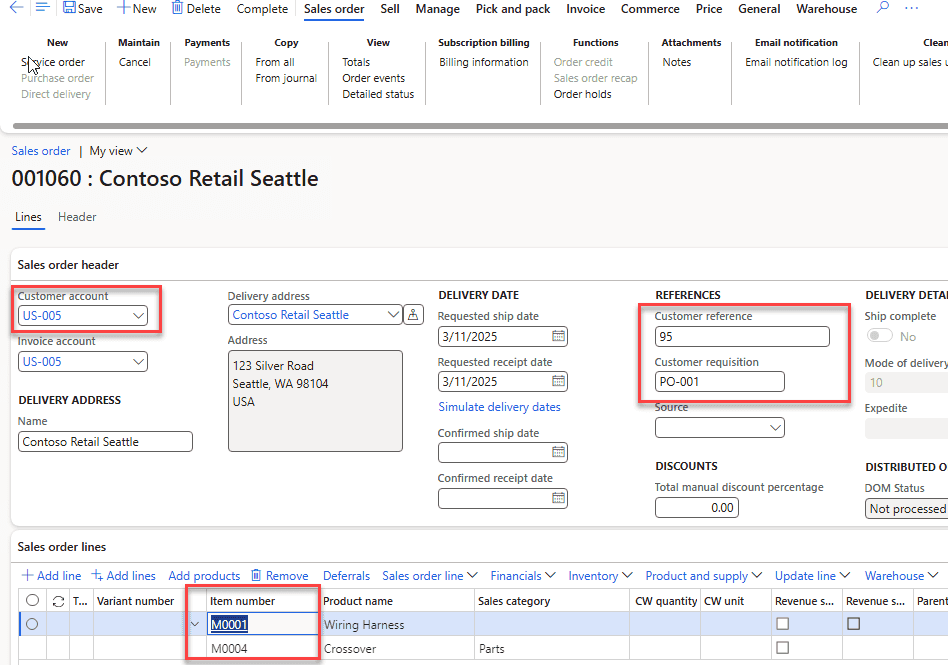
Task: Open calendar for Requested ship date
Action: tap(559, 336)
